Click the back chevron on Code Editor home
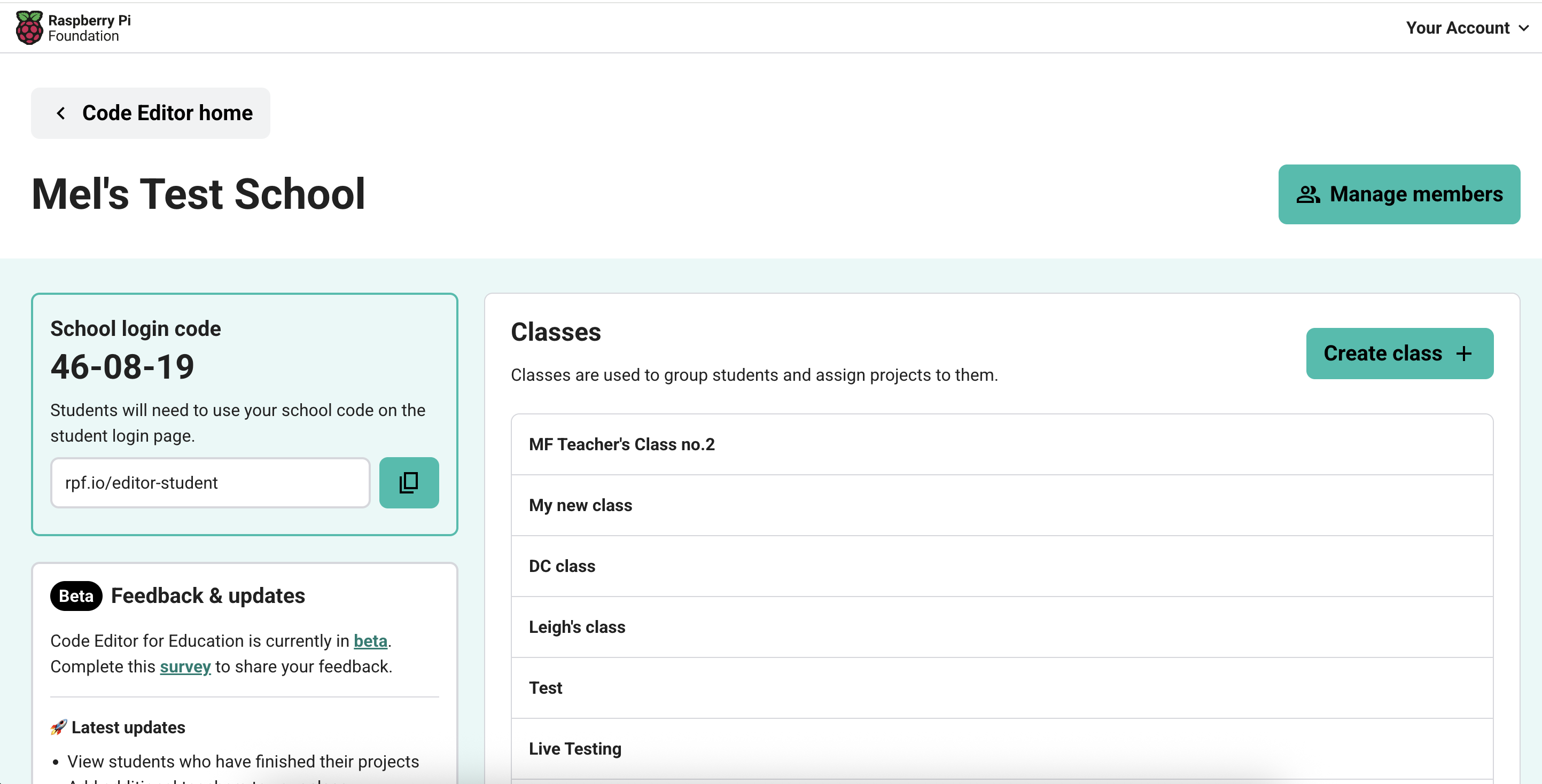Screen dimensions: 1542x784 click(60, 113)
